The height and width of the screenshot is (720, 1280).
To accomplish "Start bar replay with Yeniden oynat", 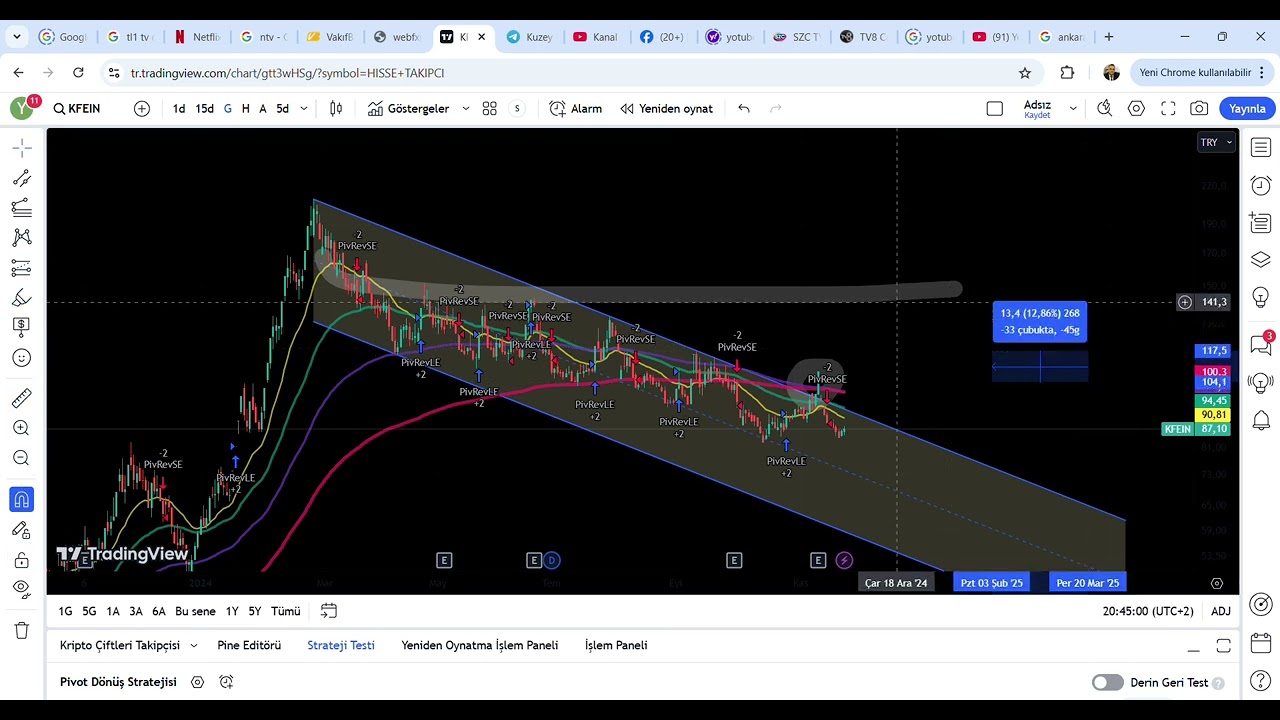I will coord(666,109).
